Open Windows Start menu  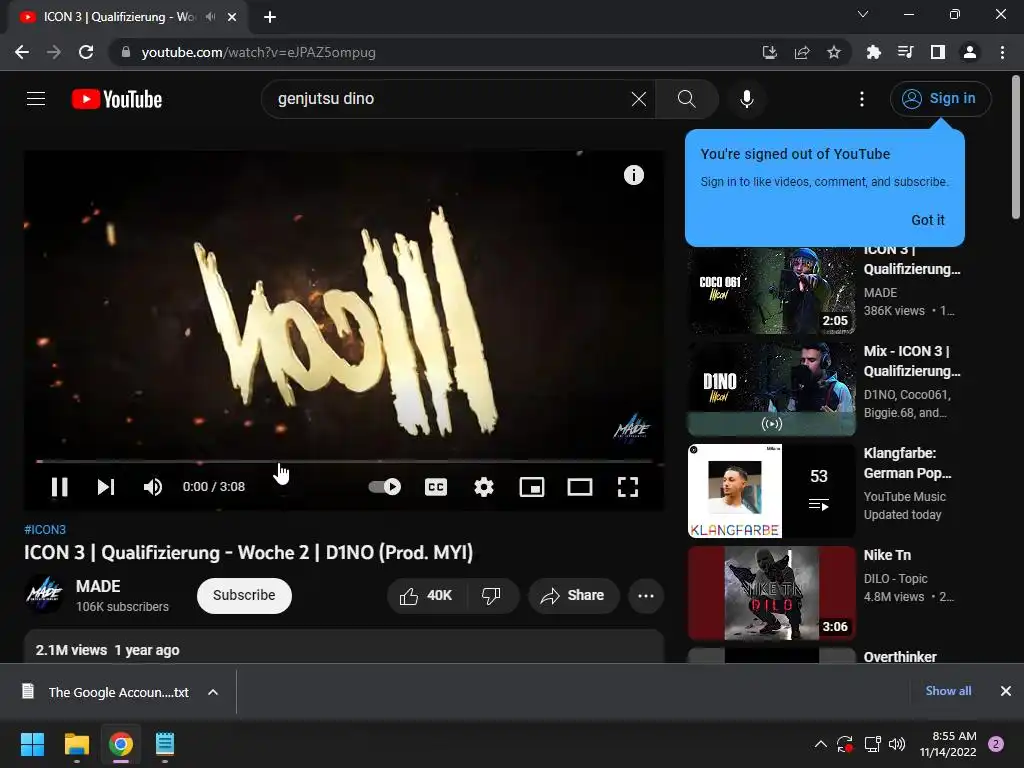[32, 744]
